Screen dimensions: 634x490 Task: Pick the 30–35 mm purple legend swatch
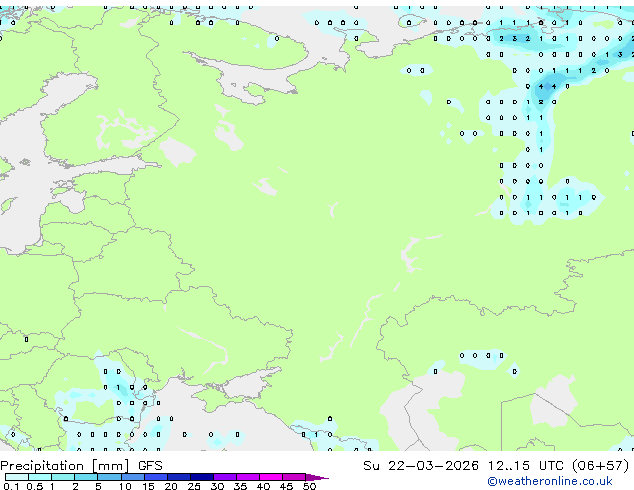point(225,477)
